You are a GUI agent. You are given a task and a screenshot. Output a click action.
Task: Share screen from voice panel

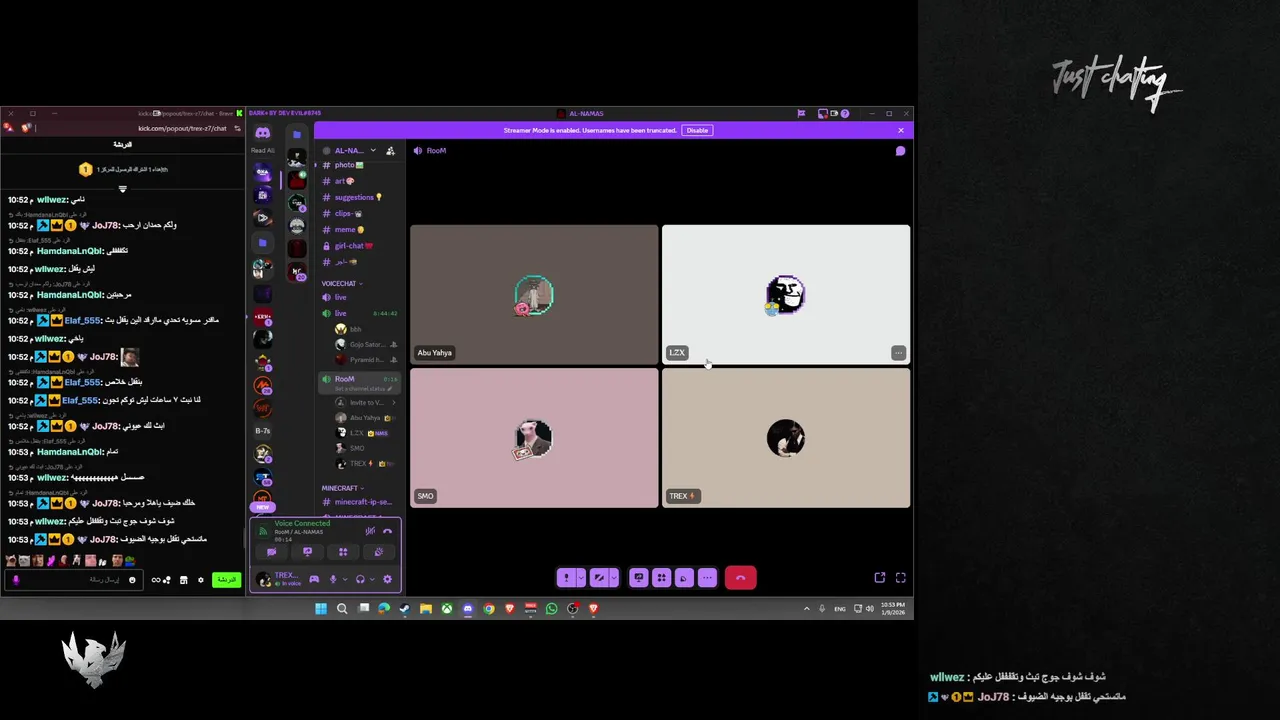(307, 552)
